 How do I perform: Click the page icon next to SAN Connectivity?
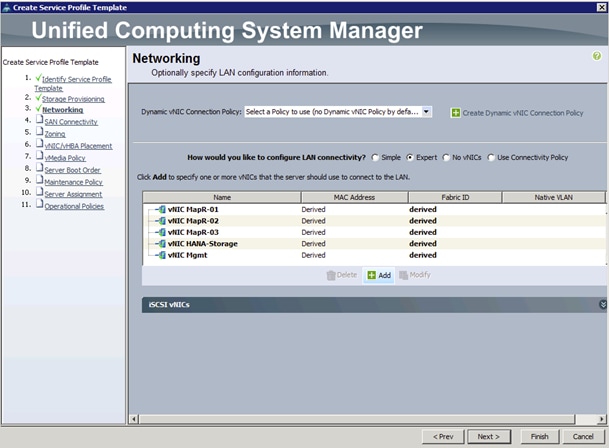pyautogui.click(x=39, y=119)
